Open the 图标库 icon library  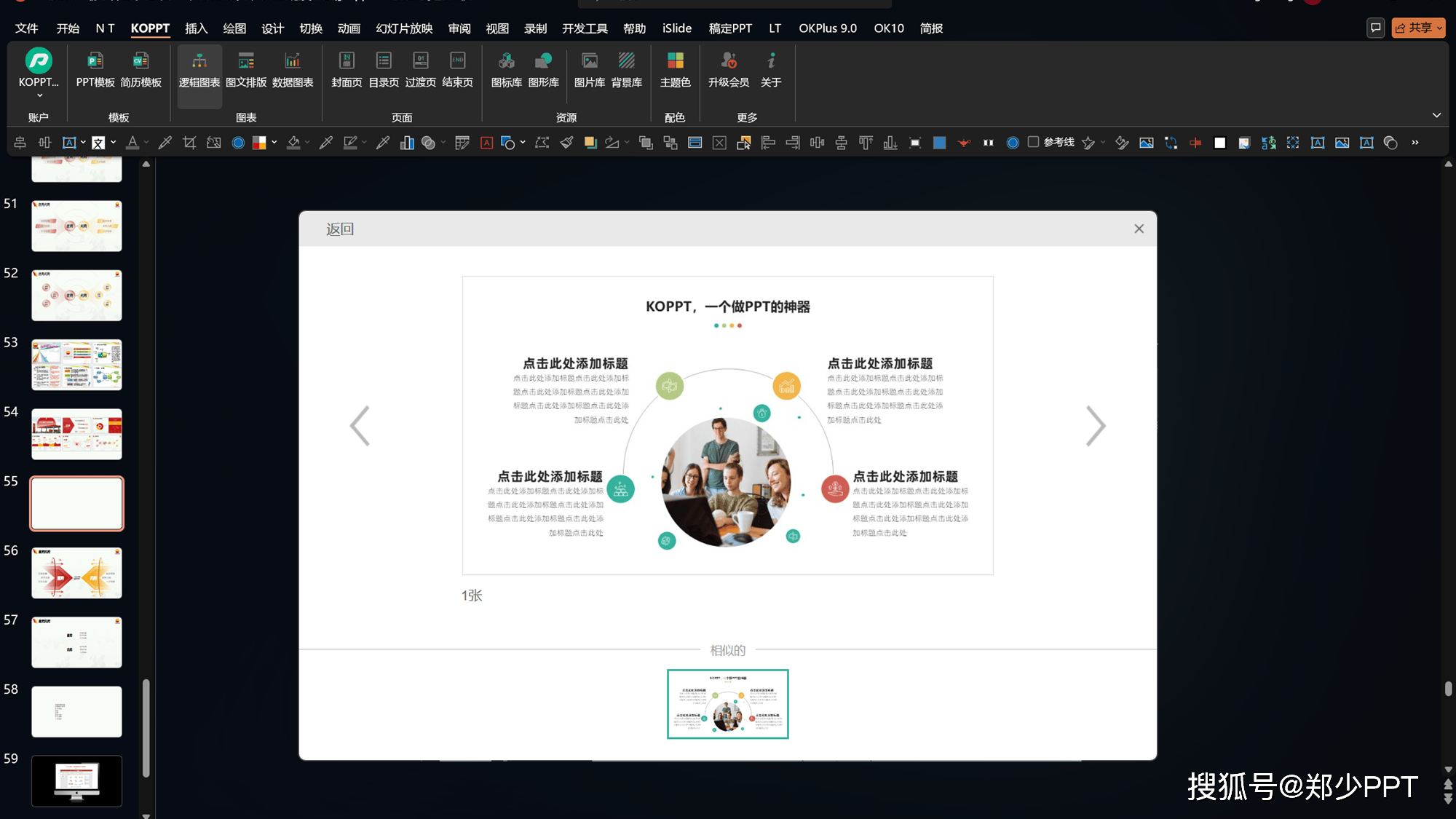(507, 70)
